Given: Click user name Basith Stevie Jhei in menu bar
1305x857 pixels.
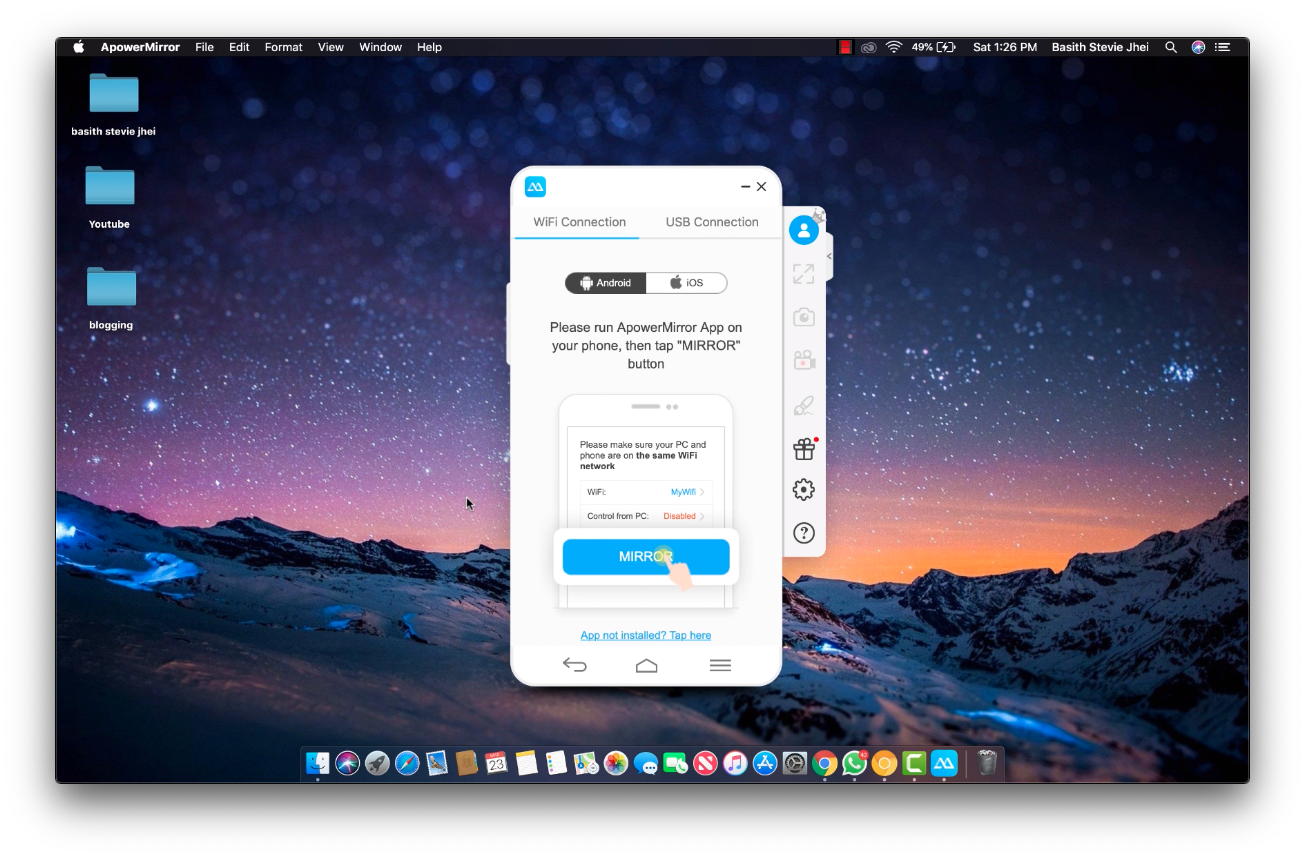Looking at the screenshot, I should point(1100,47).
